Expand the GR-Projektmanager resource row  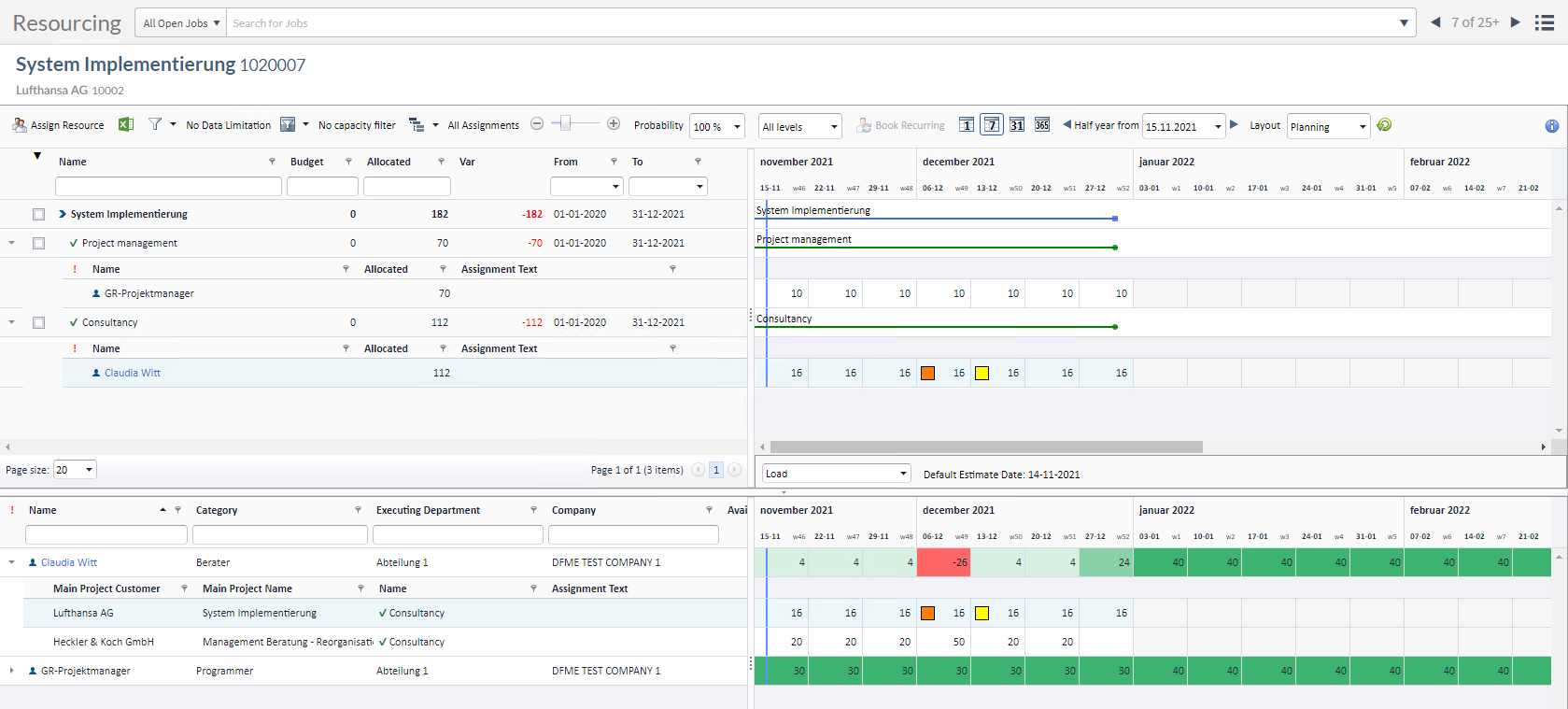click(x=11, y=671)
